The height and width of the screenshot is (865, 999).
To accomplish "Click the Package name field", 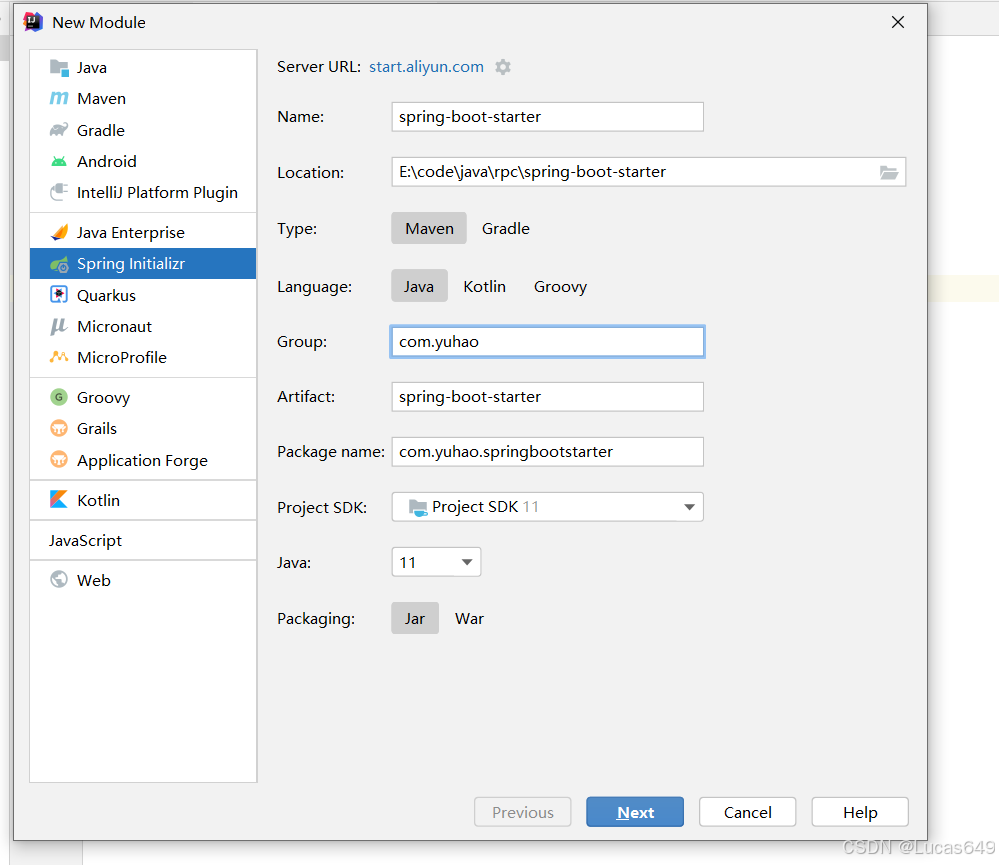I will pyautogui.click(x=547, y=452).
